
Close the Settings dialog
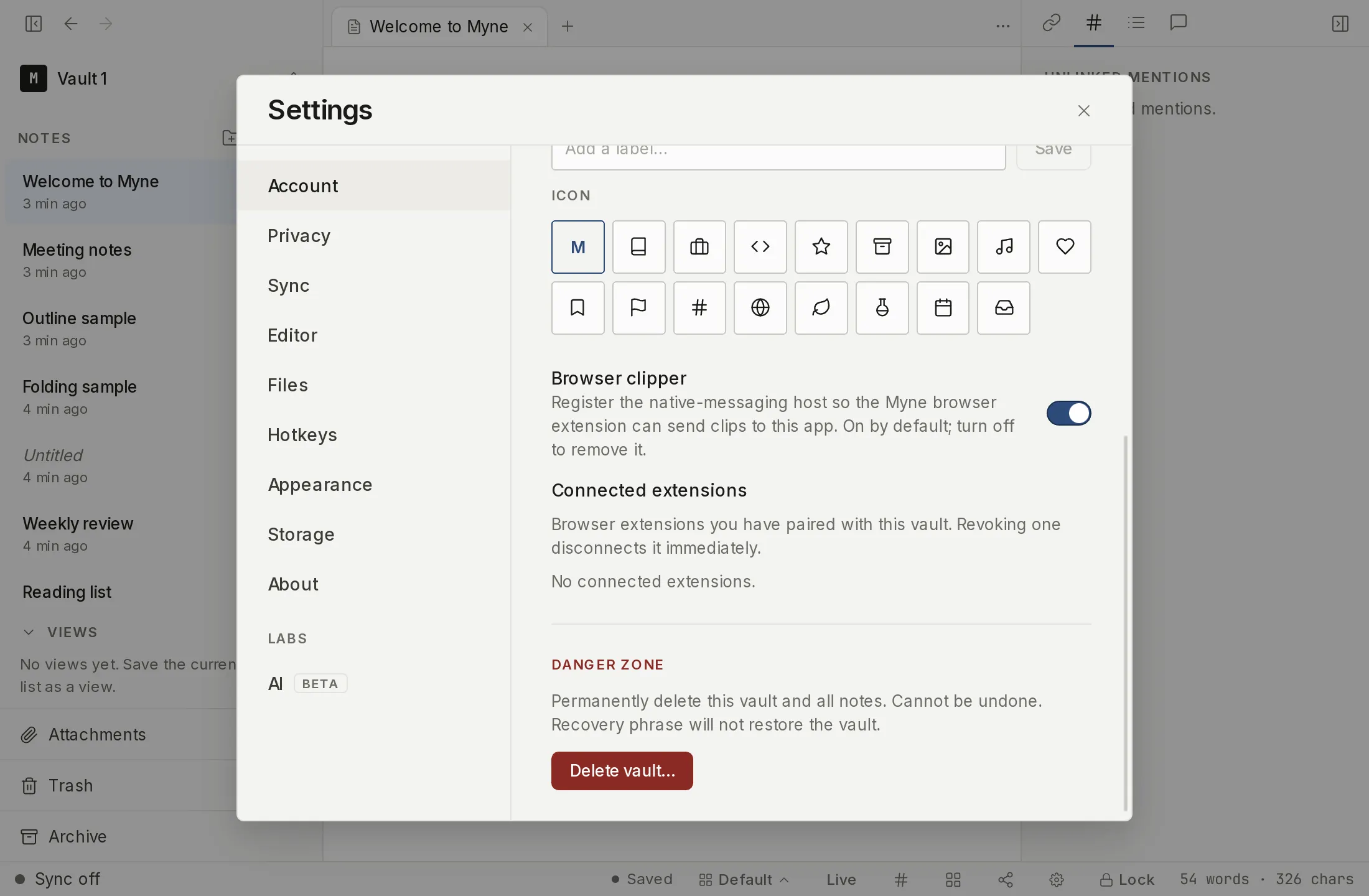[1084, 111]
